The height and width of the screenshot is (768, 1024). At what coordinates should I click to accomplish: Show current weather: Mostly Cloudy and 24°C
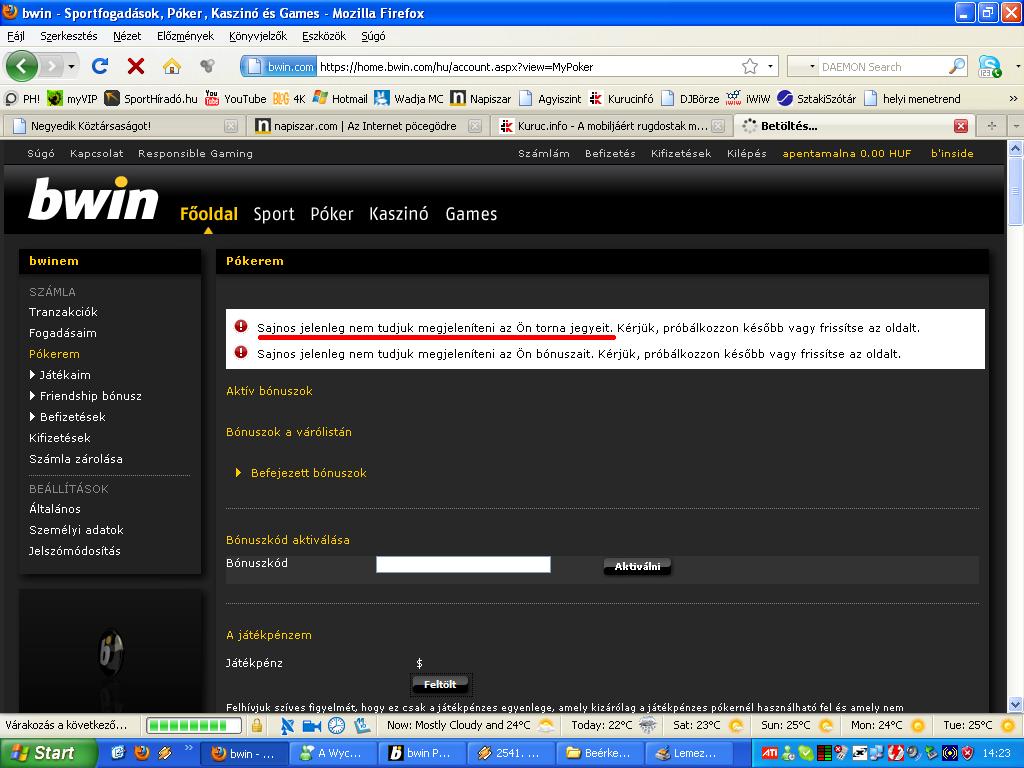click(471, 725)
